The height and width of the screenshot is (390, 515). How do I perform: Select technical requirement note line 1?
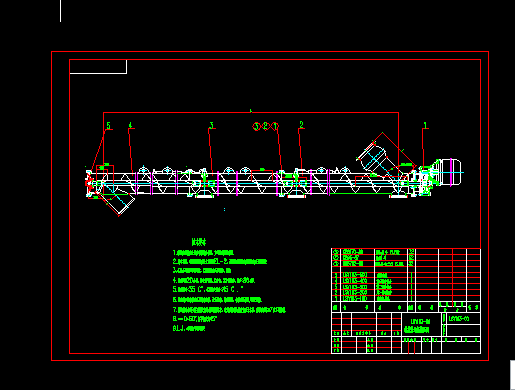coord(203,253)
